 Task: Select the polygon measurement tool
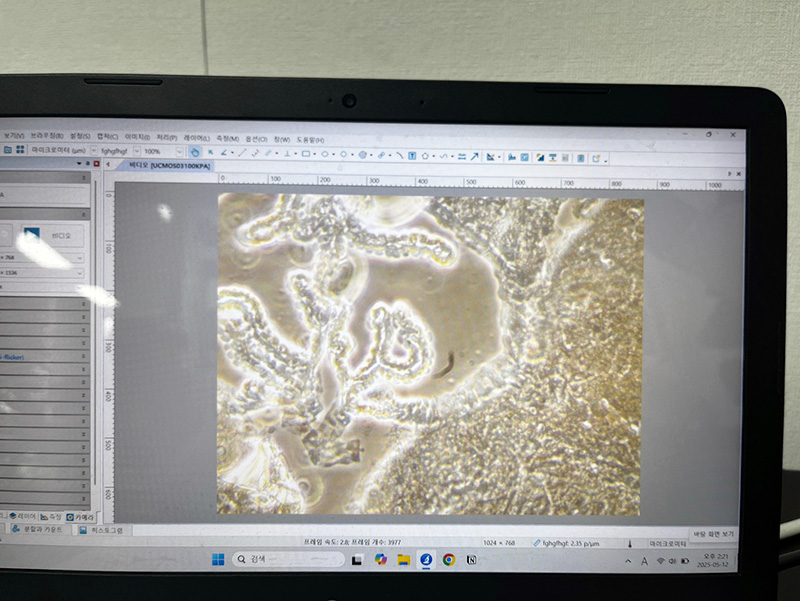tap(426, 155)
